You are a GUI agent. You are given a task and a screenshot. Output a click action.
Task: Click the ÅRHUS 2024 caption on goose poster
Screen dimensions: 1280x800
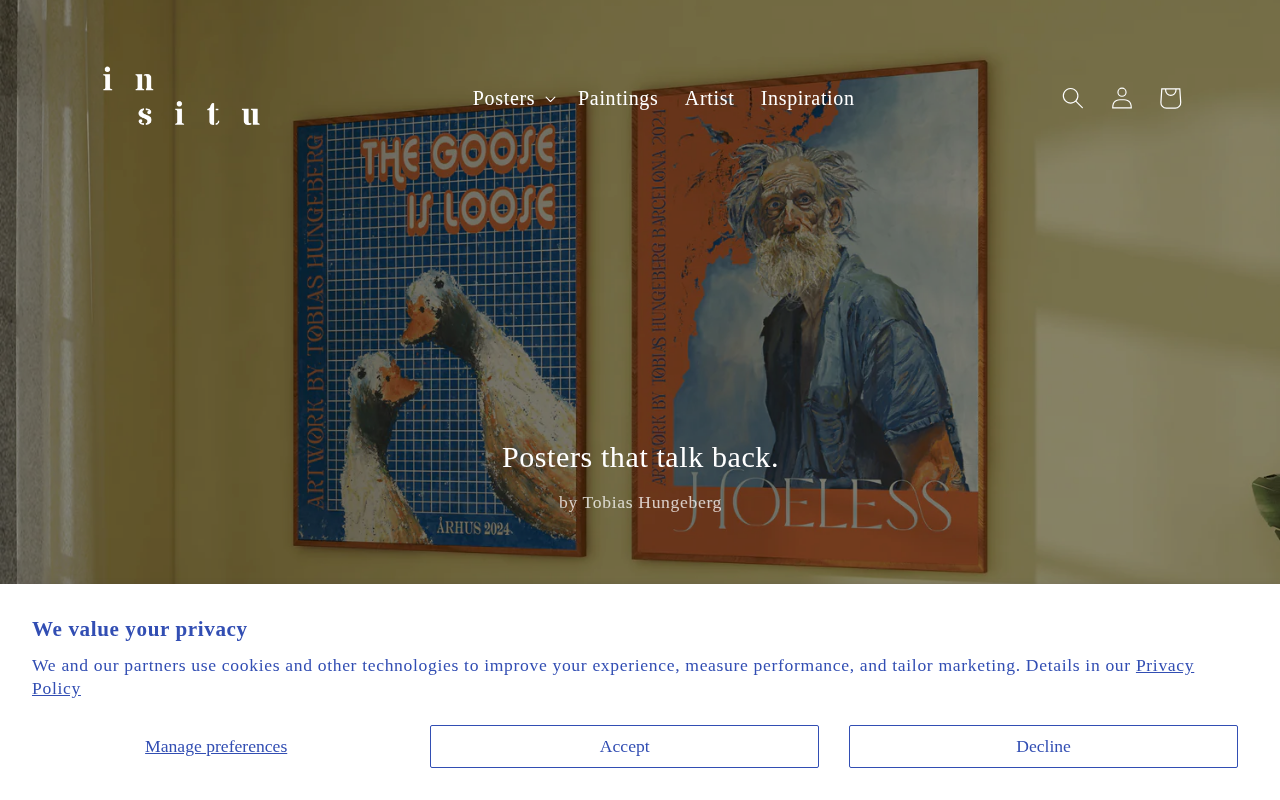pos(472,528)
